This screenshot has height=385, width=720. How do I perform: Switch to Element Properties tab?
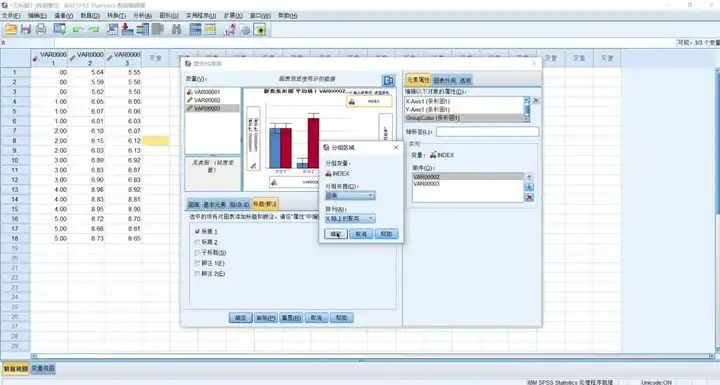pos(418,80)
